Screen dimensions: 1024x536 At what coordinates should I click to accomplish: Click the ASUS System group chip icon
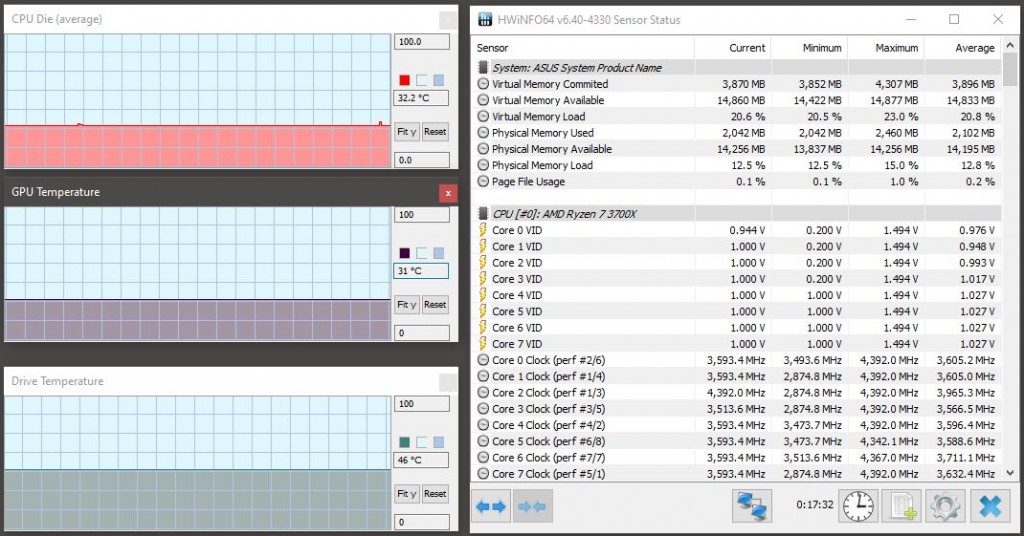(483, 67)
